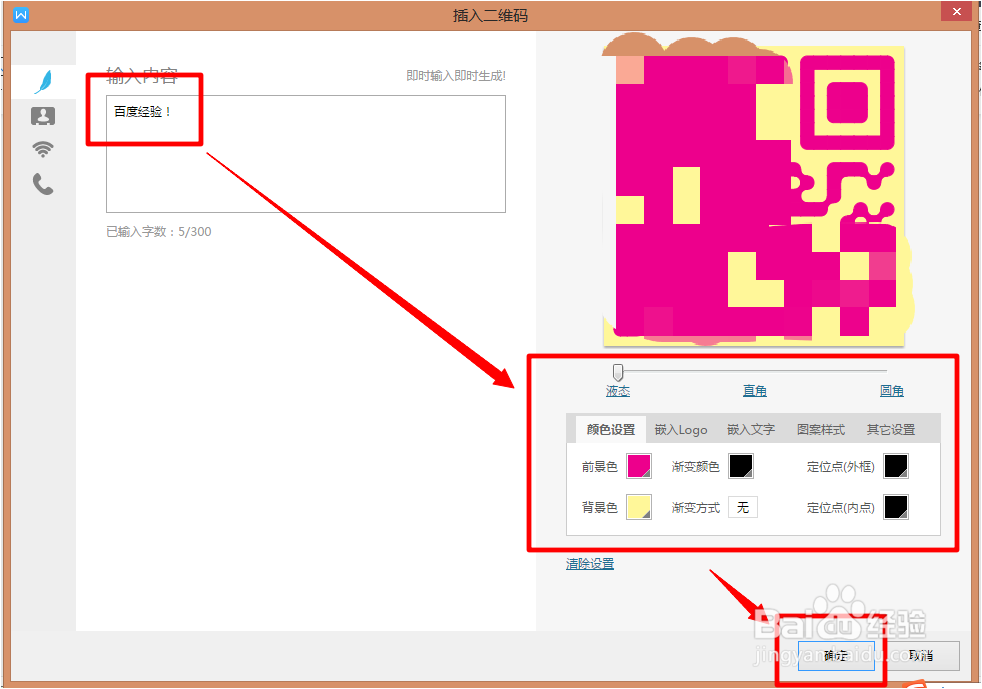Screen dimensions: 982x689
Task: Select the 液态 liquid style link
Action: 618,391
